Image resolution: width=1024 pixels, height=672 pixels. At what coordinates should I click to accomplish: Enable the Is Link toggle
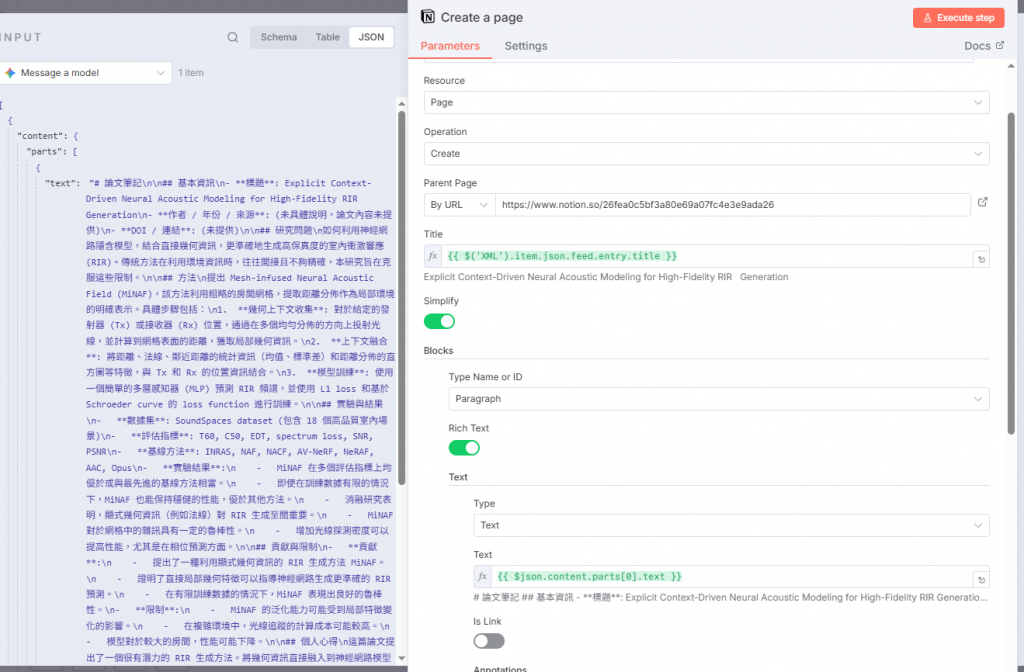(x=488, y=641)
